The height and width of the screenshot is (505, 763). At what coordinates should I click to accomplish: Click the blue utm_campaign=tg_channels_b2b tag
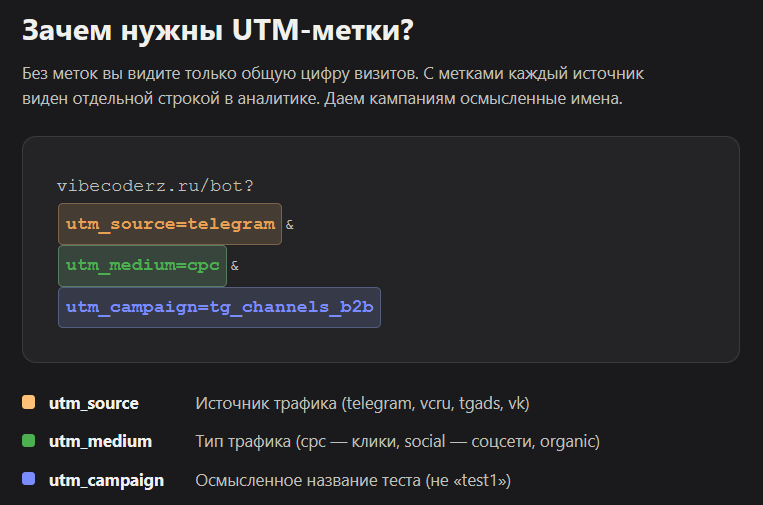tap(219, 307)
